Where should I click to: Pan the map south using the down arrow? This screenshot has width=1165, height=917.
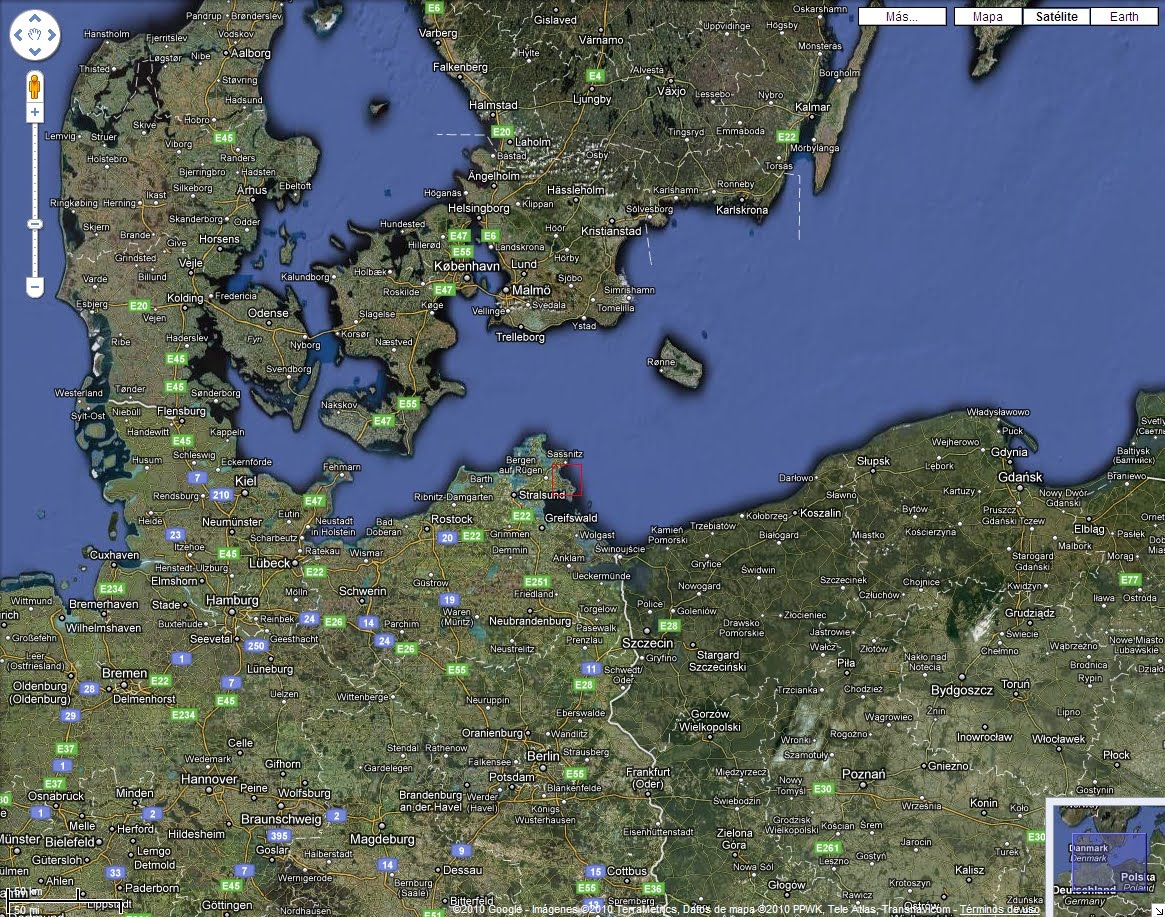click(35, 53)
